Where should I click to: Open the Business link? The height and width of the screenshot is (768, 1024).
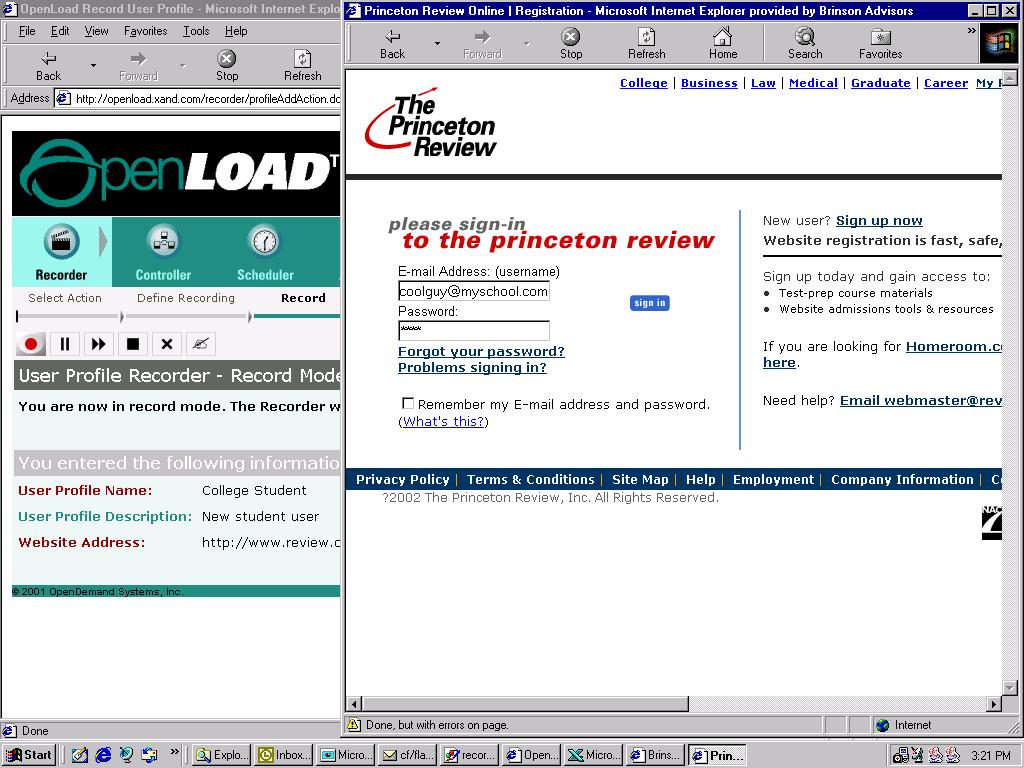tap(709, 83)
